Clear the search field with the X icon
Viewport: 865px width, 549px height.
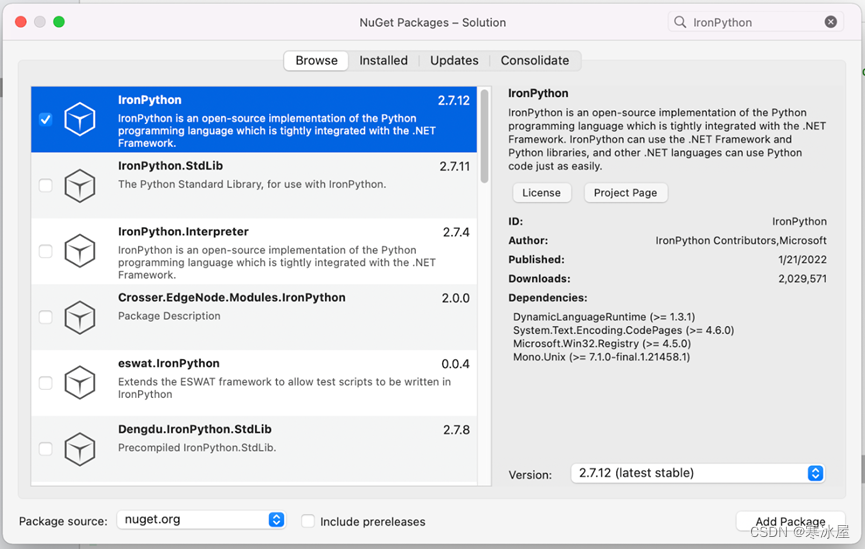pyautogui.click(x=831, y=22)
